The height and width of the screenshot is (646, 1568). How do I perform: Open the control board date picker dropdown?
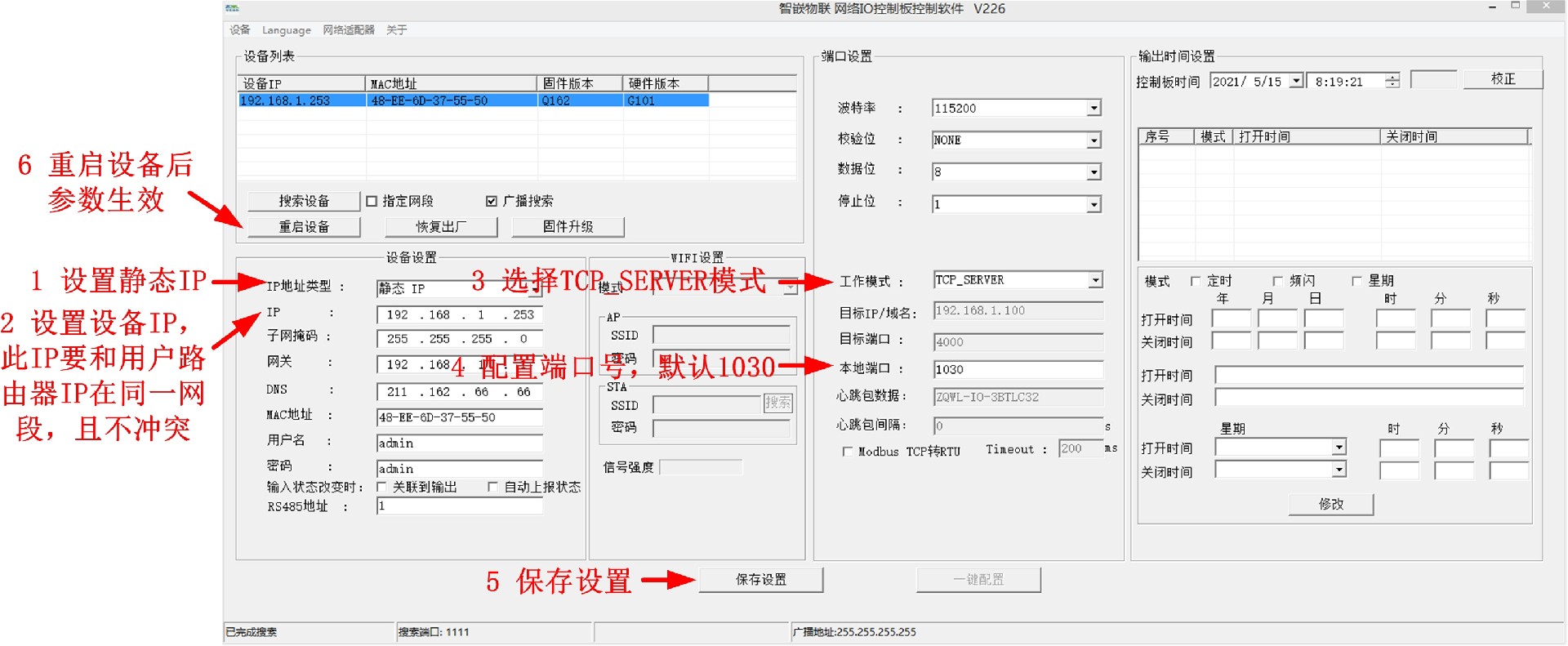click(x=1296, y=81)
